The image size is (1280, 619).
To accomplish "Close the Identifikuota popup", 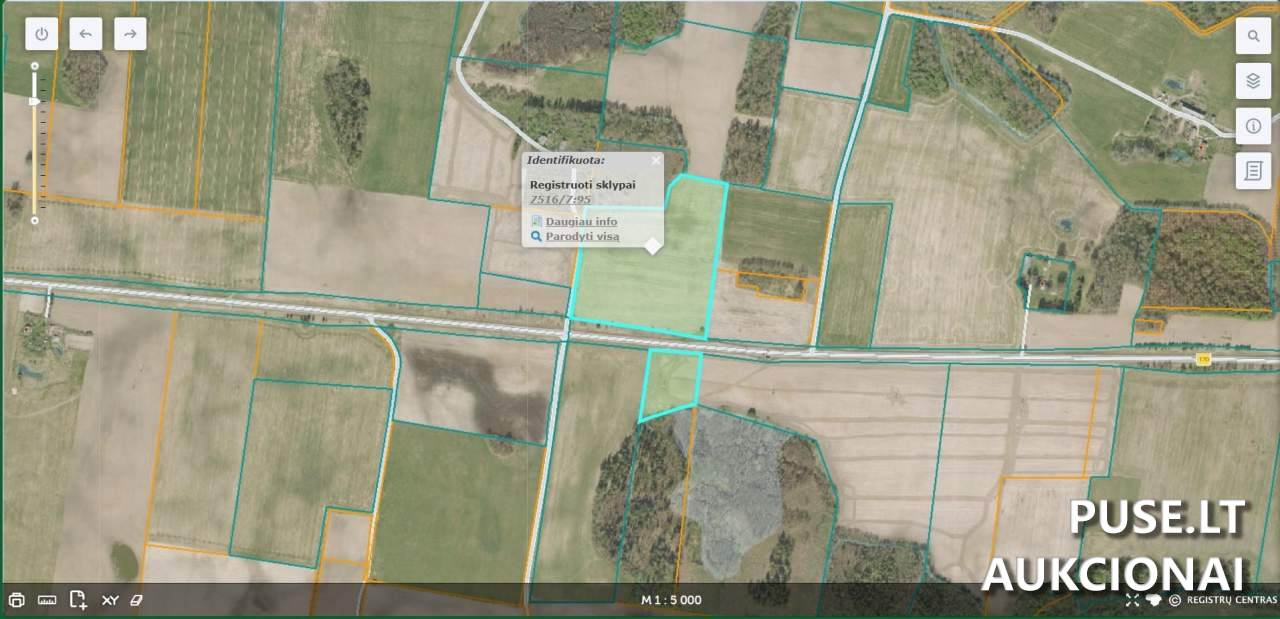I will pos(656,160).
